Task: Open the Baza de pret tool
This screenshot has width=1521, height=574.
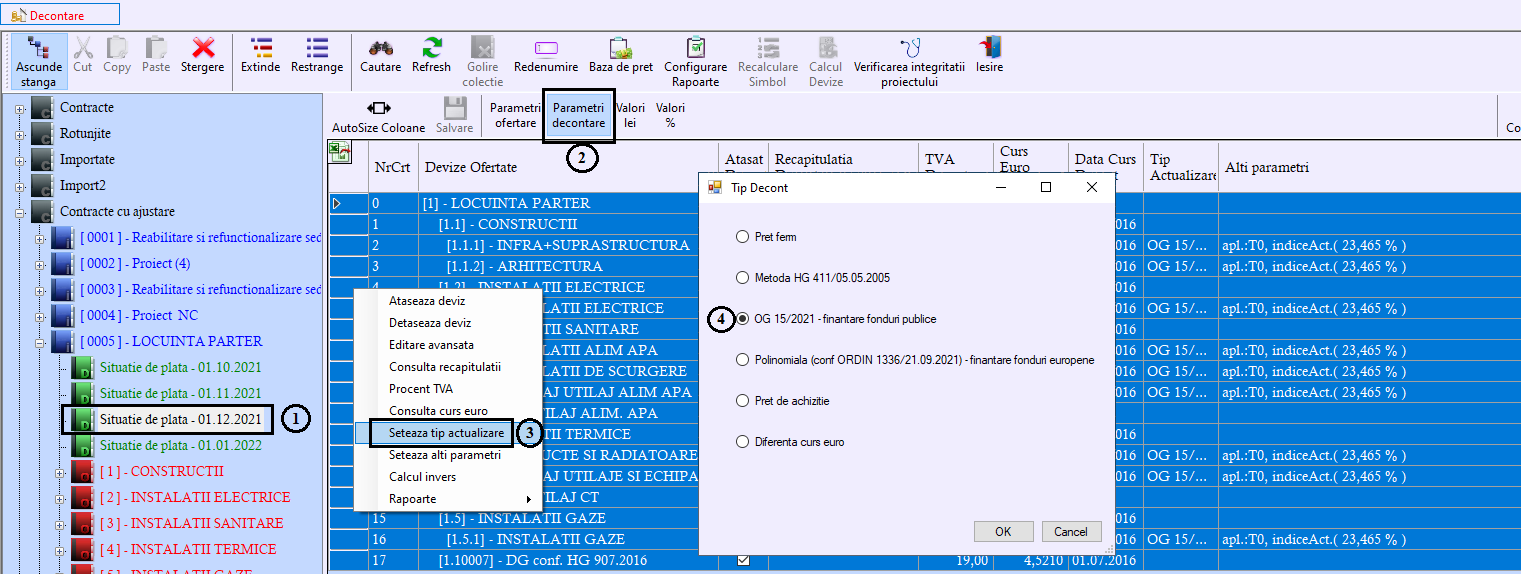Action: (620, 55)
